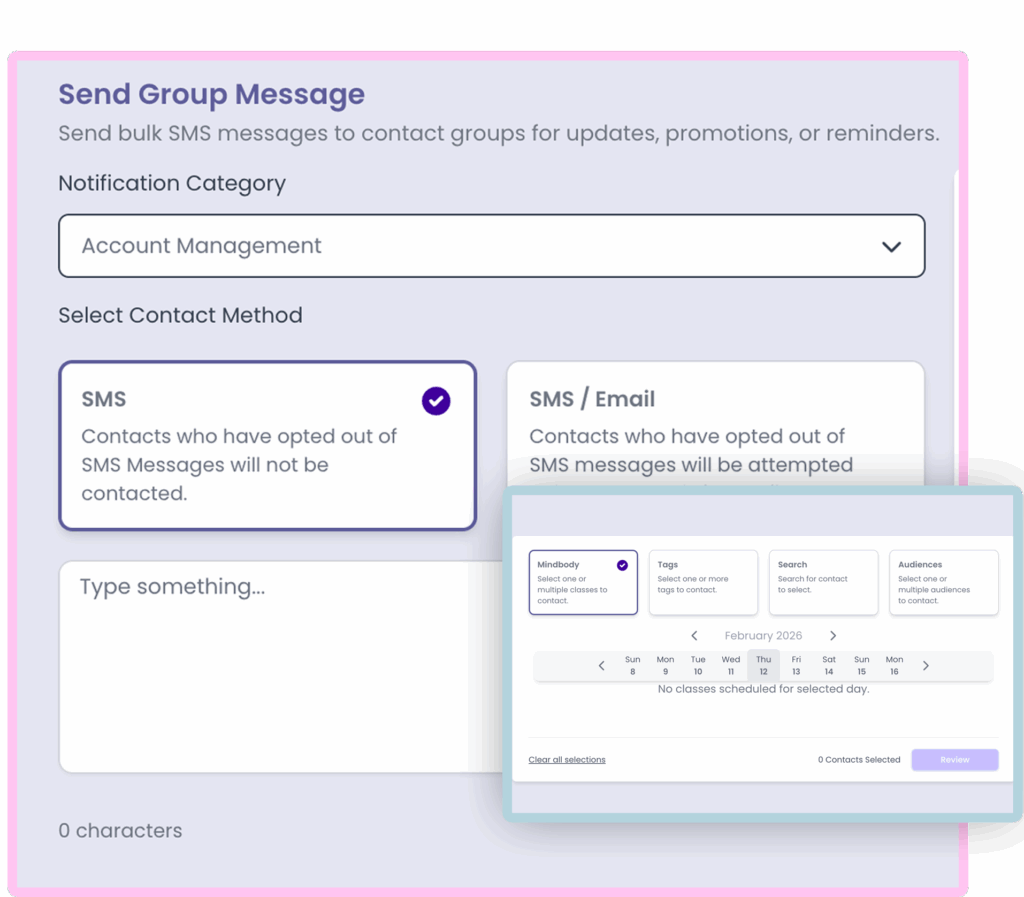Open the Search contact option

(823, 582)
